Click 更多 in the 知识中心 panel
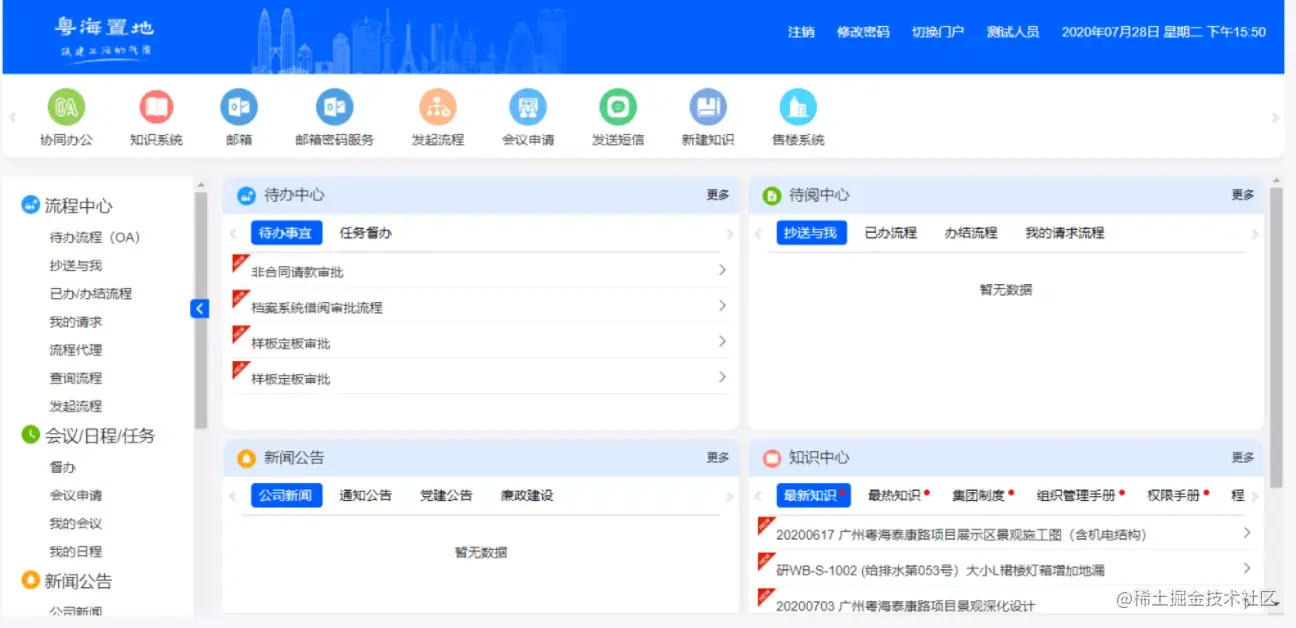 [x=1243, y=457]
